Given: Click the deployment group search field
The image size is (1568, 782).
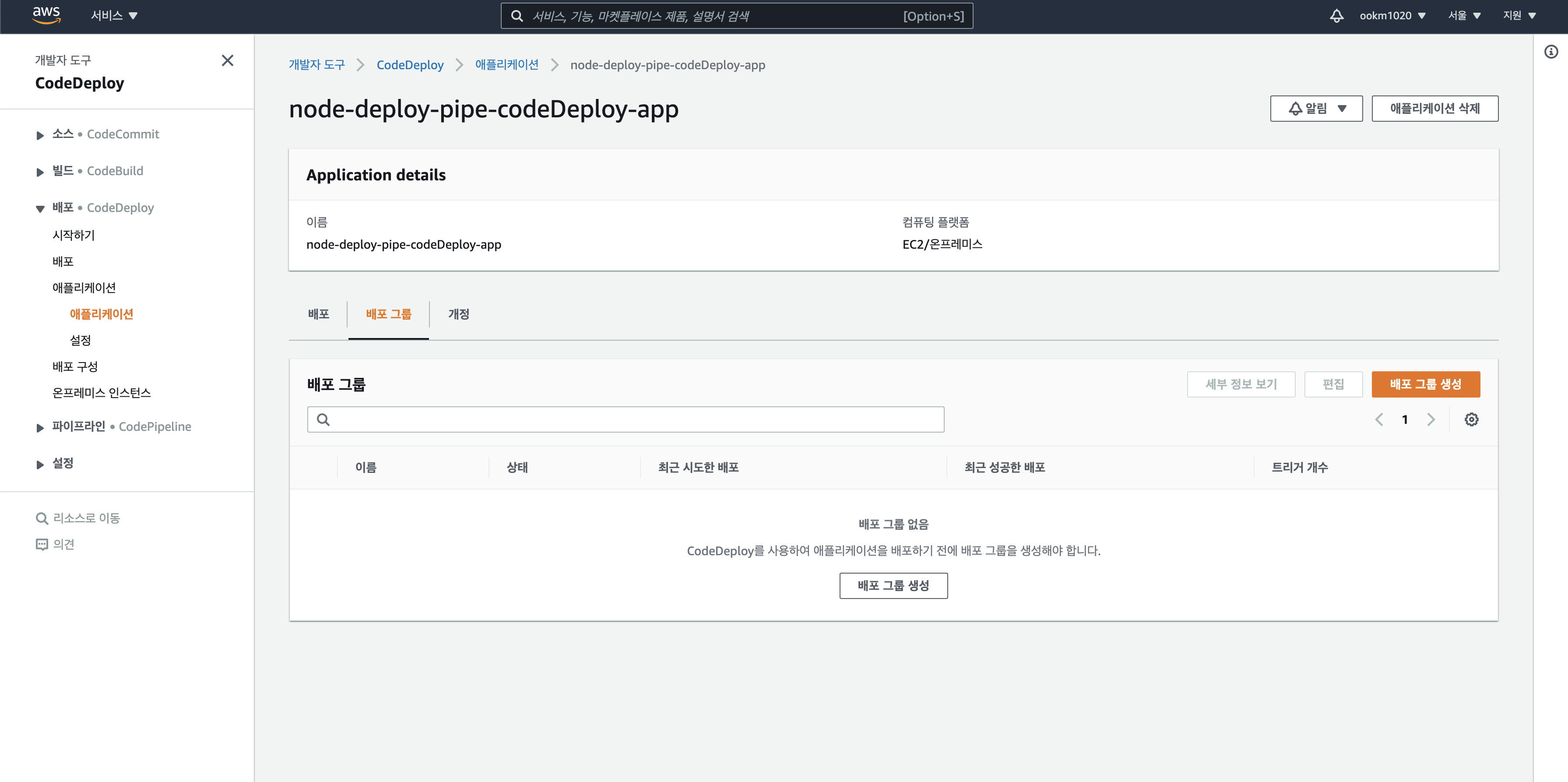Looking at the screenshot, I should coord(625,419).
